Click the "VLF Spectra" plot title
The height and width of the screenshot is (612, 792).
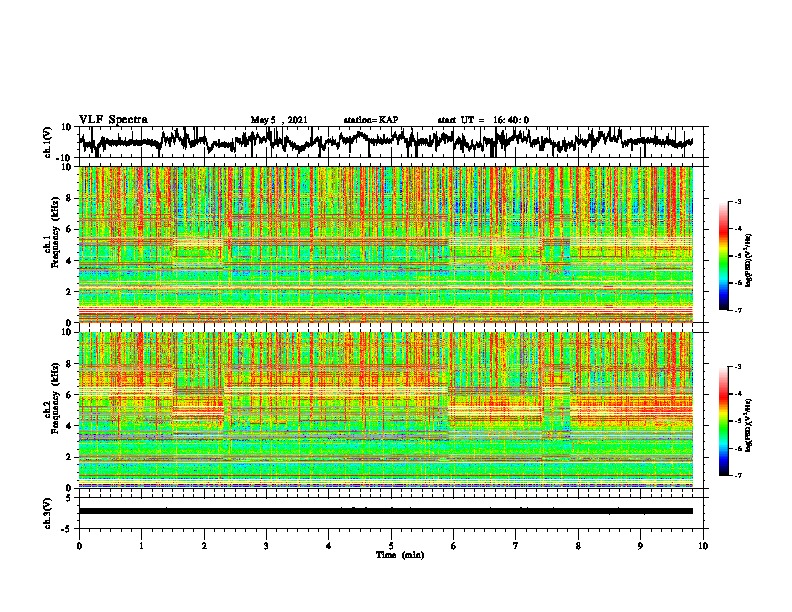click(x=113, y=120)
